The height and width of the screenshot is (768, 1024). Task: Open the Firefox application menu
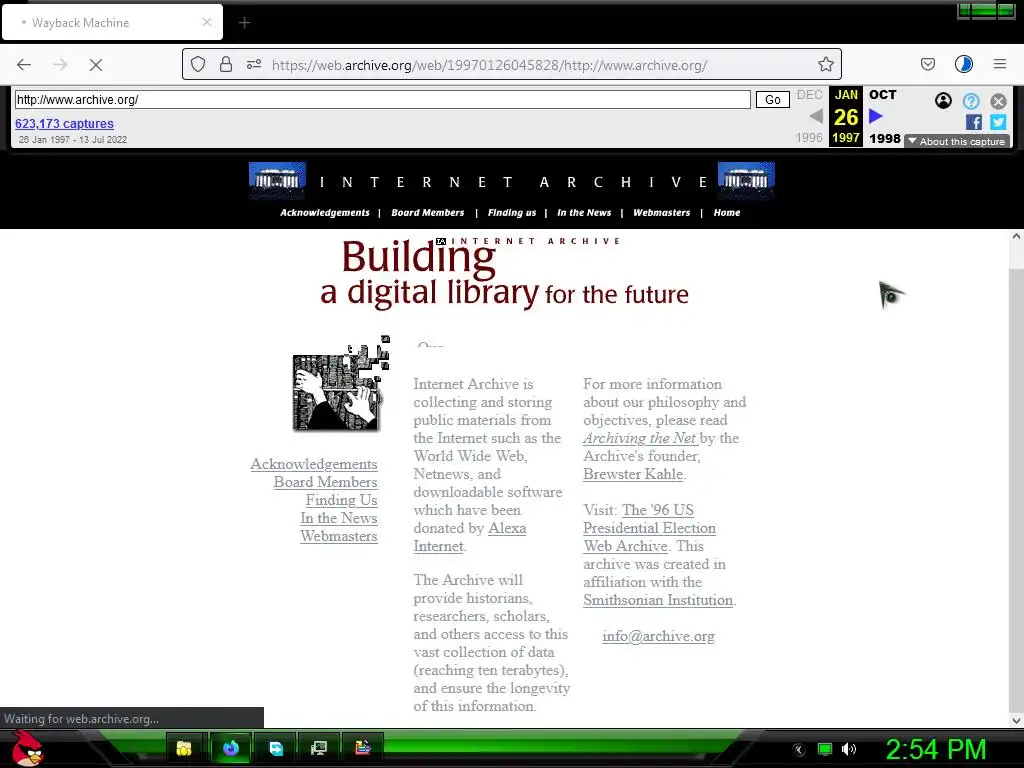[1000, 64]
